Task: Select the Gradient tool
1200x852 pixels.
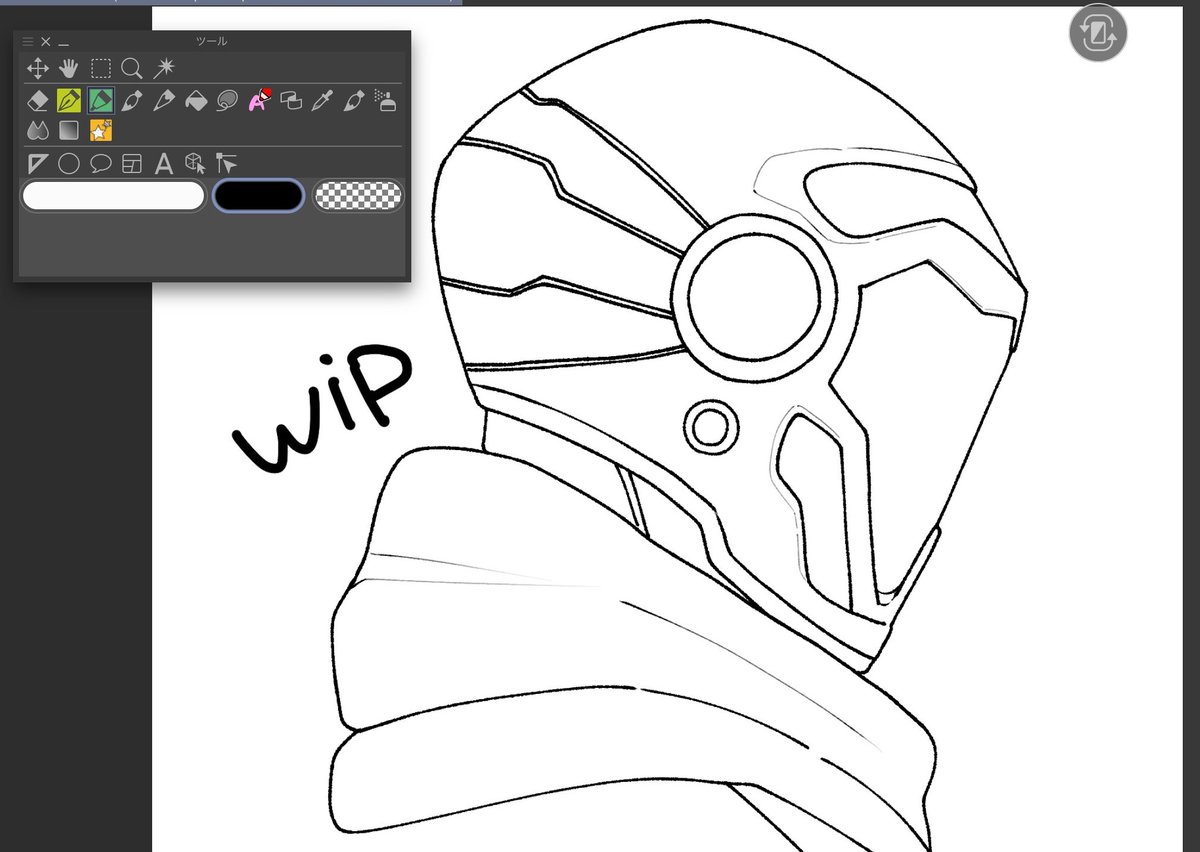Action: (x=69, y=130)
